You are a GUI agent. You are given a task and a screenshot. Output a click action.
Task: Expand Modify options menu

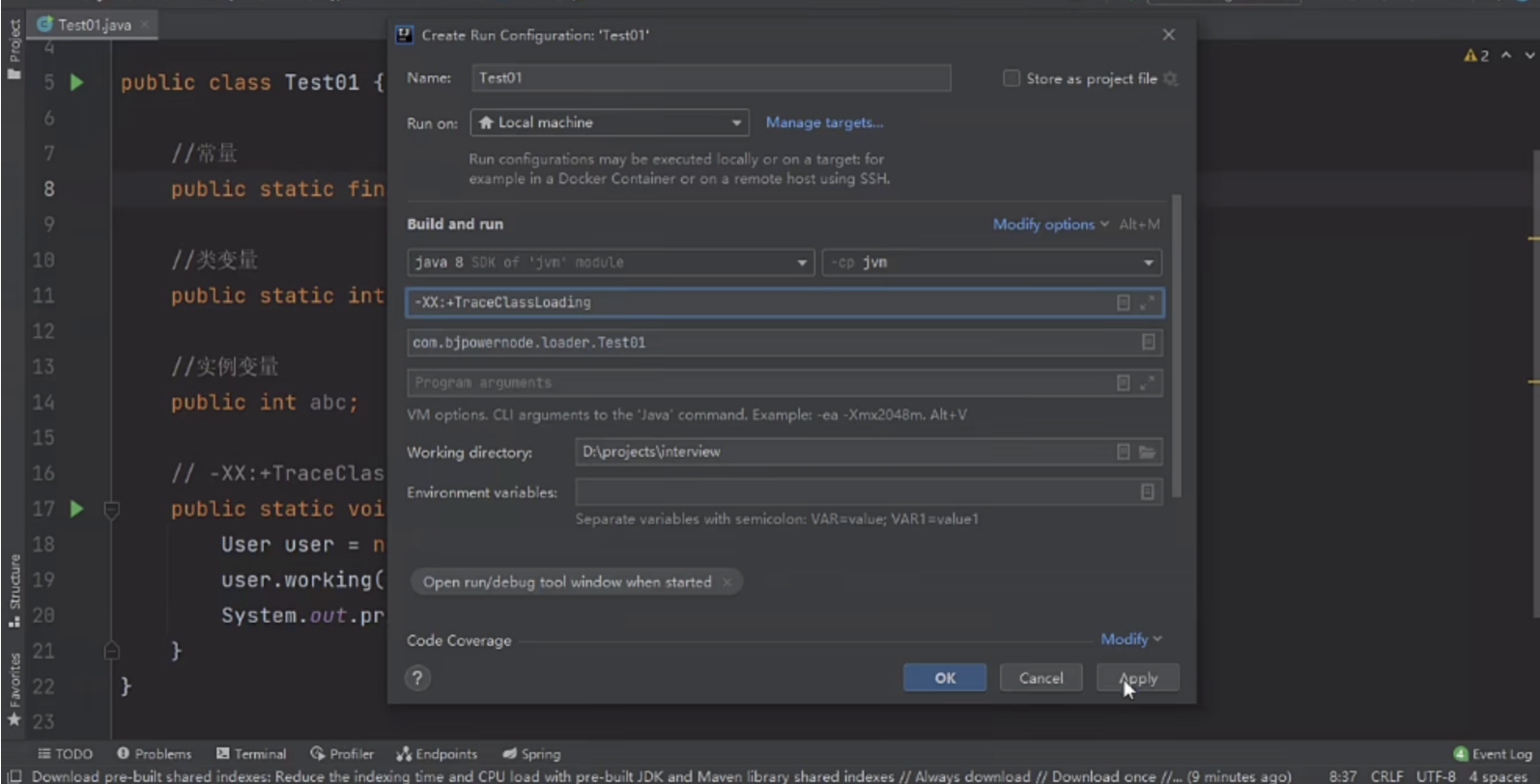tap(1051, 224)
